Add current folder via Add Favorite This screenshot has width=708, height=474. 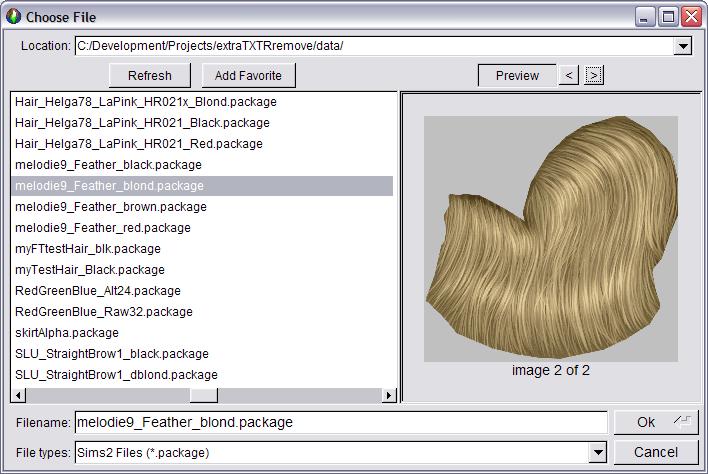pyautogui.click(x=248, y=75)
